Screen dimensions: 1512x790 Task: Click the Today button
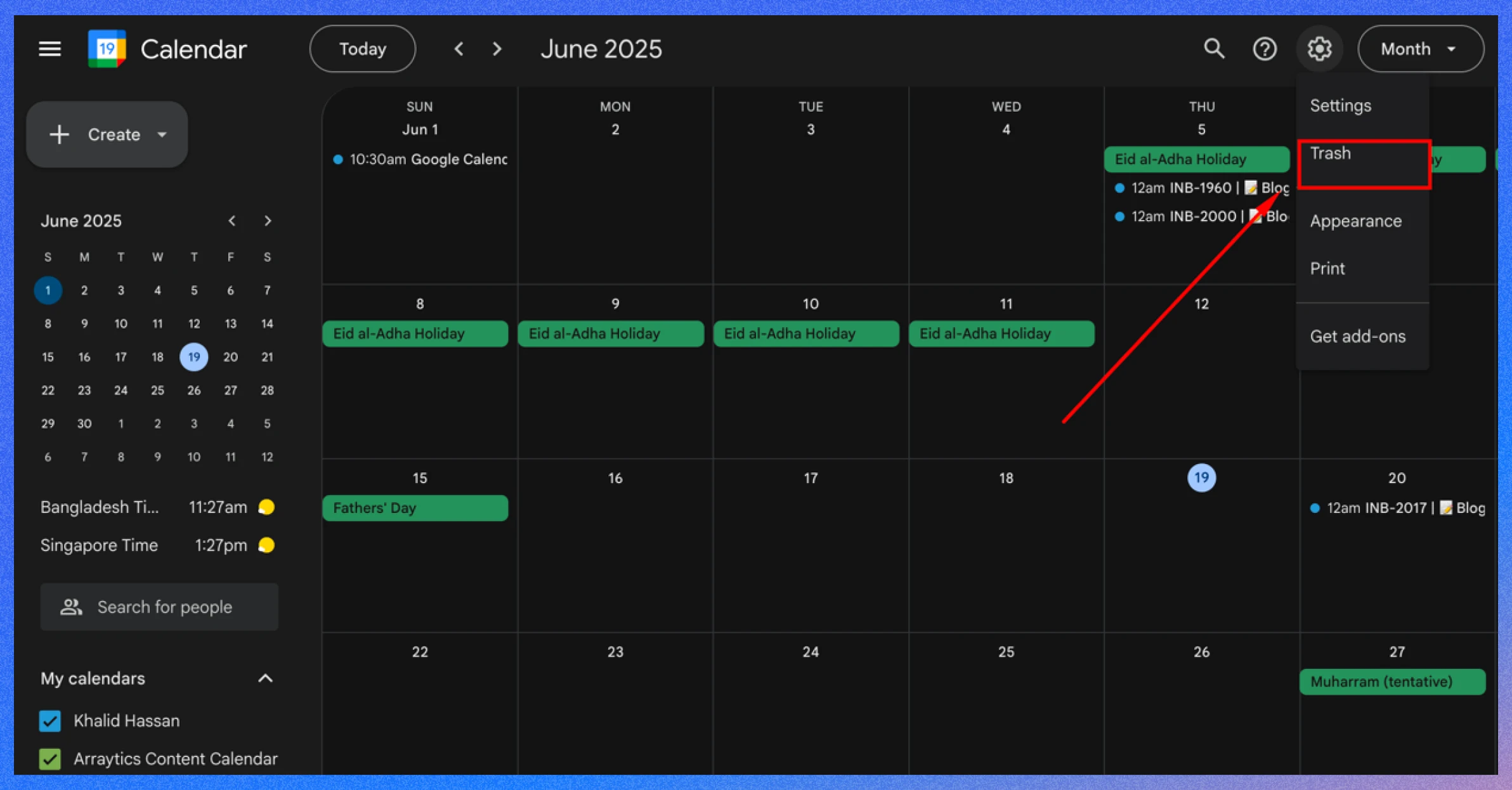pos(363,49)
